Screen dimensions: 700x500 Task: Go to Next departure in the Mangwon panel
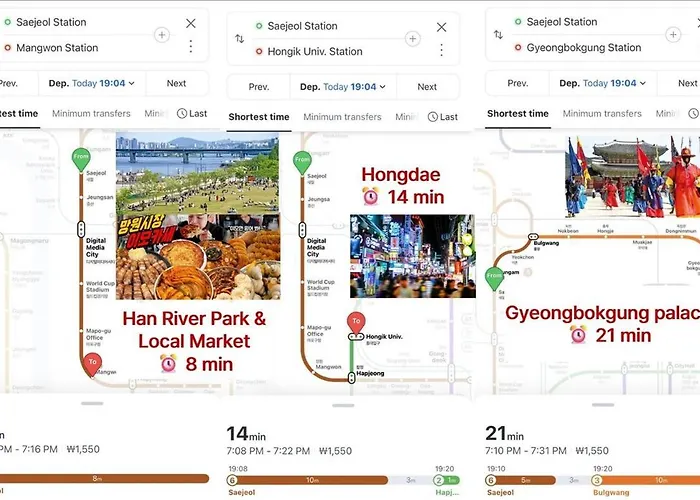[x=176, y=83]
